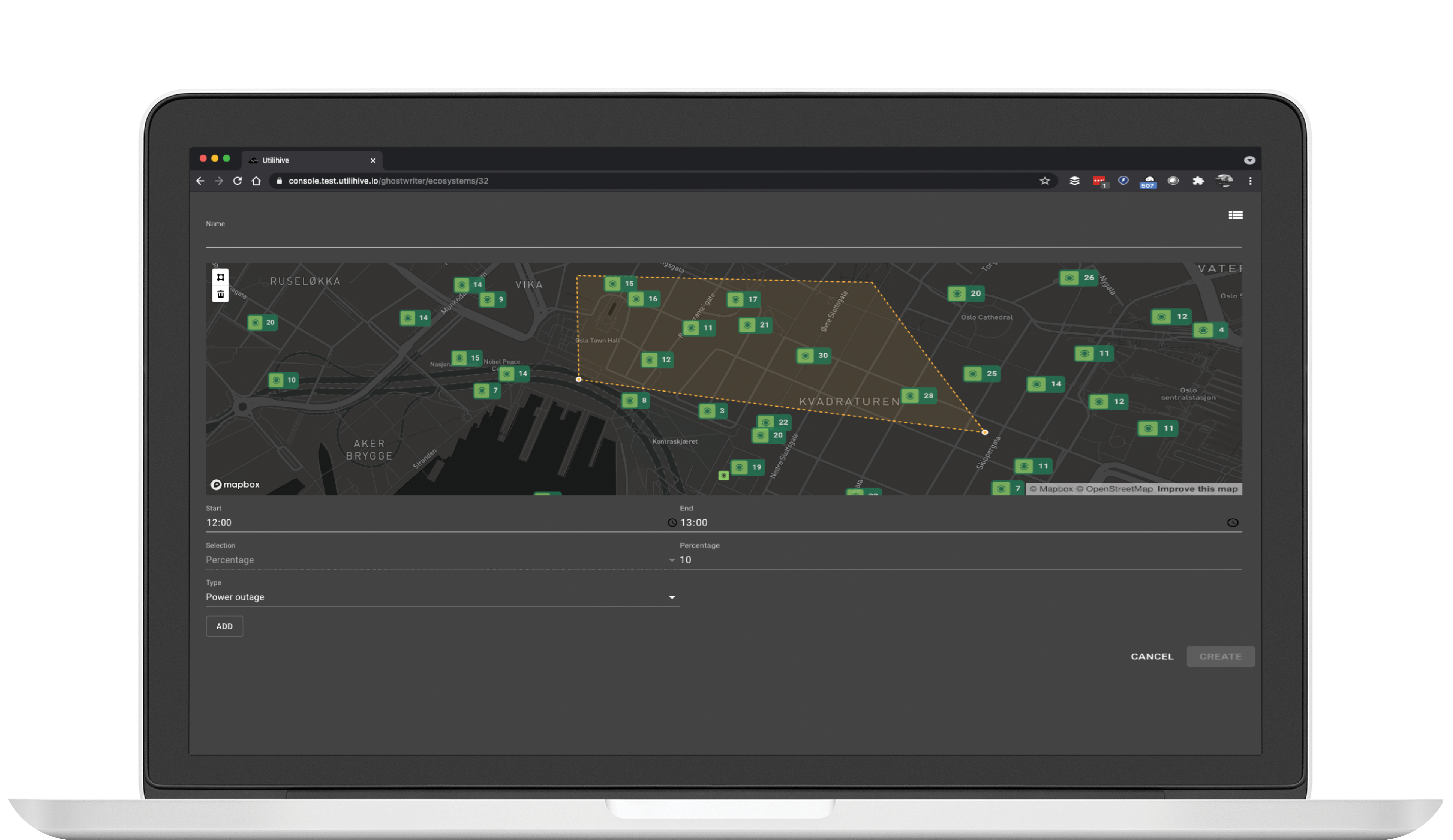Click the map marker labeled 25
The height and width of the screenshot is (840, 1453).
[982, 374]
